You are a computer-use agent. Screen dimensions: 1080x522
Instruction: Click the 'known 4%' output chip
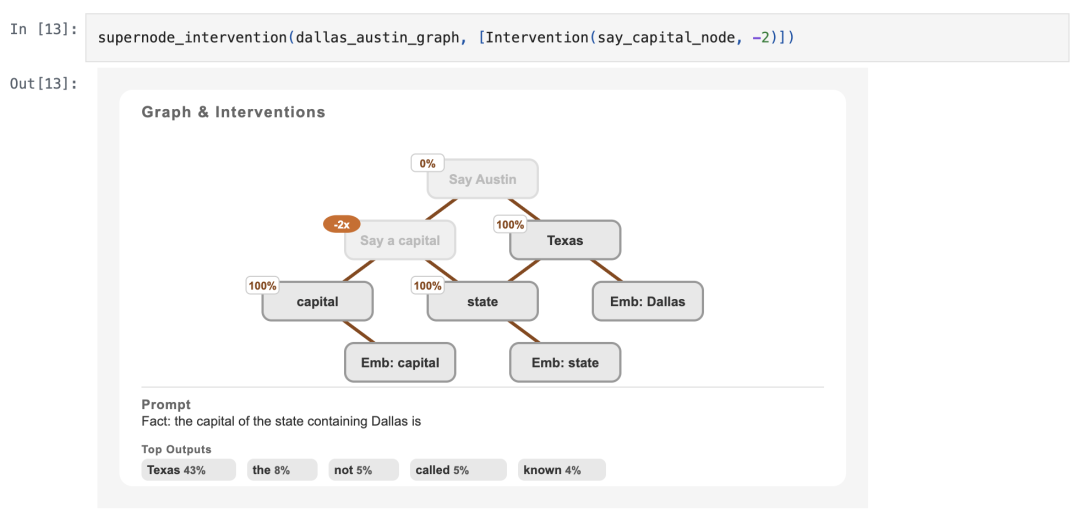(562, 470)
